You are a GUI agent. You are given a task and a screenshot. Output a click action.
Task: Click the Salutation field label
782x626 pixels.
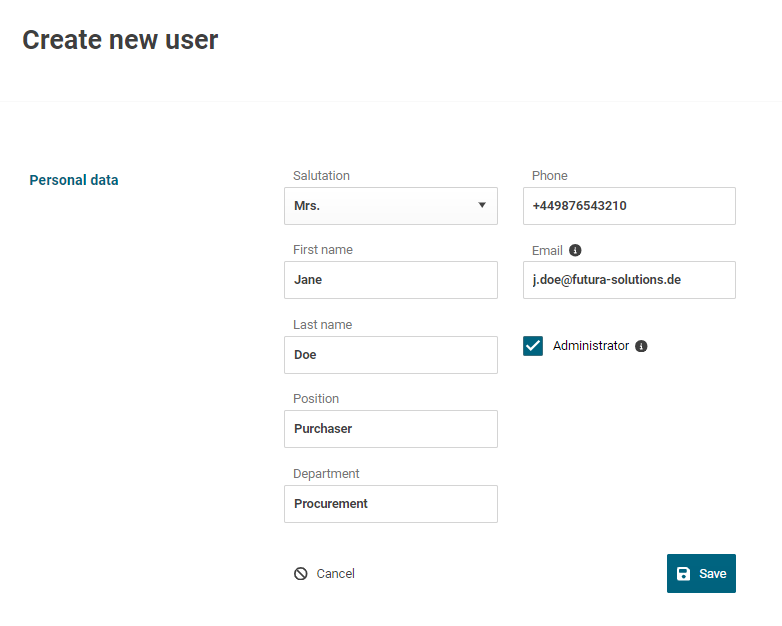[321, 176]
